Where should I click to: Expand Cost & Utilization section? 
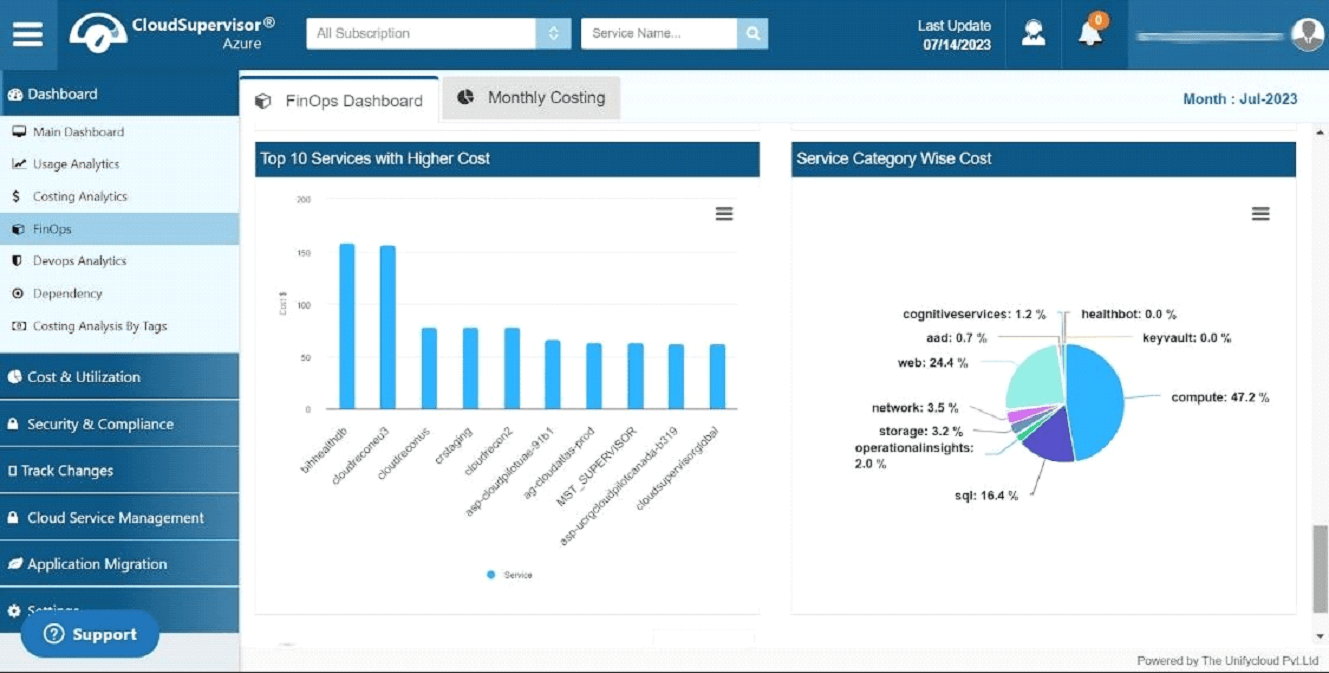tap(120, 377)
